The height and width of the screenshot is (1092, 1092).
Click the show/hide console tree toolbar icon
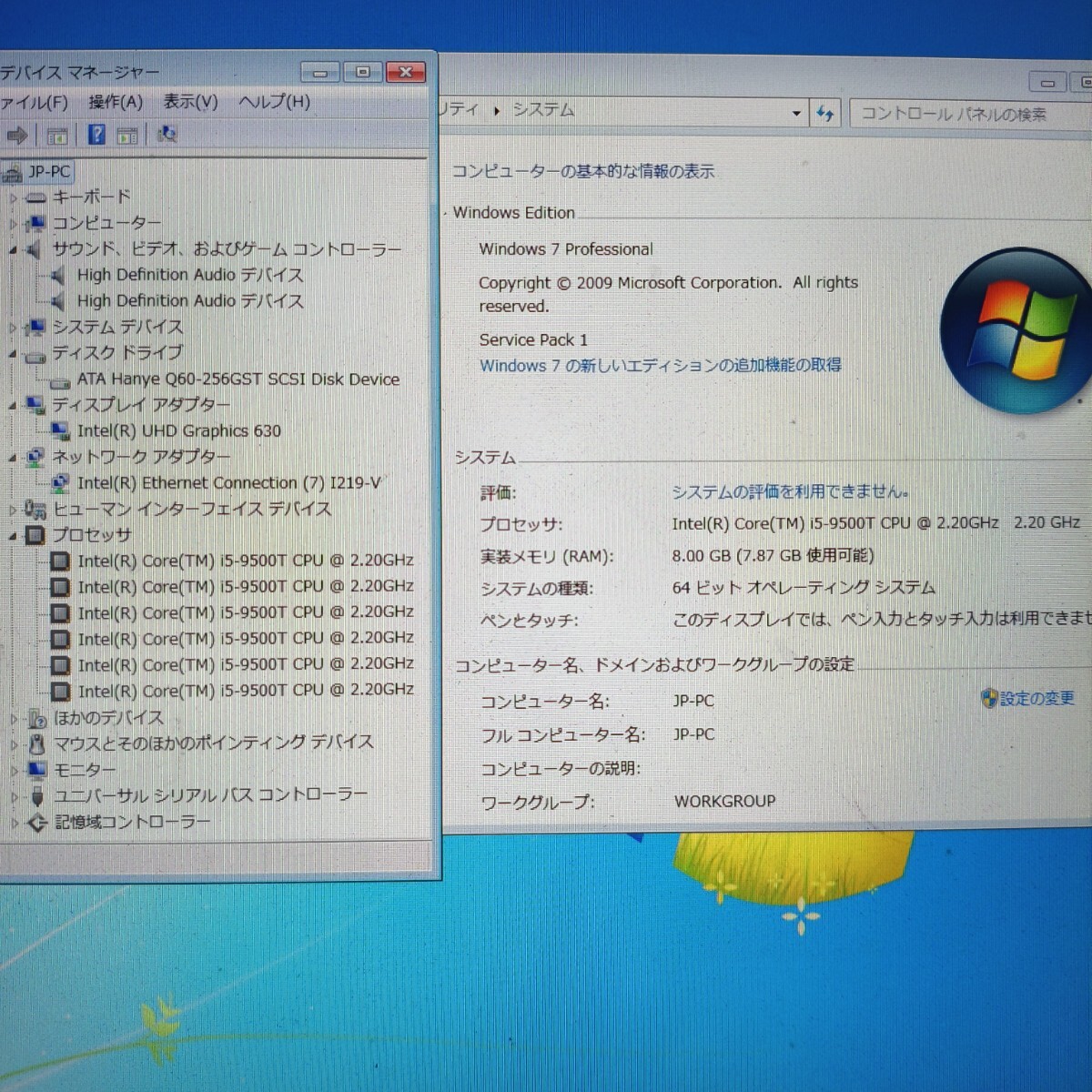pyautogui.click(x=57, y=136)
